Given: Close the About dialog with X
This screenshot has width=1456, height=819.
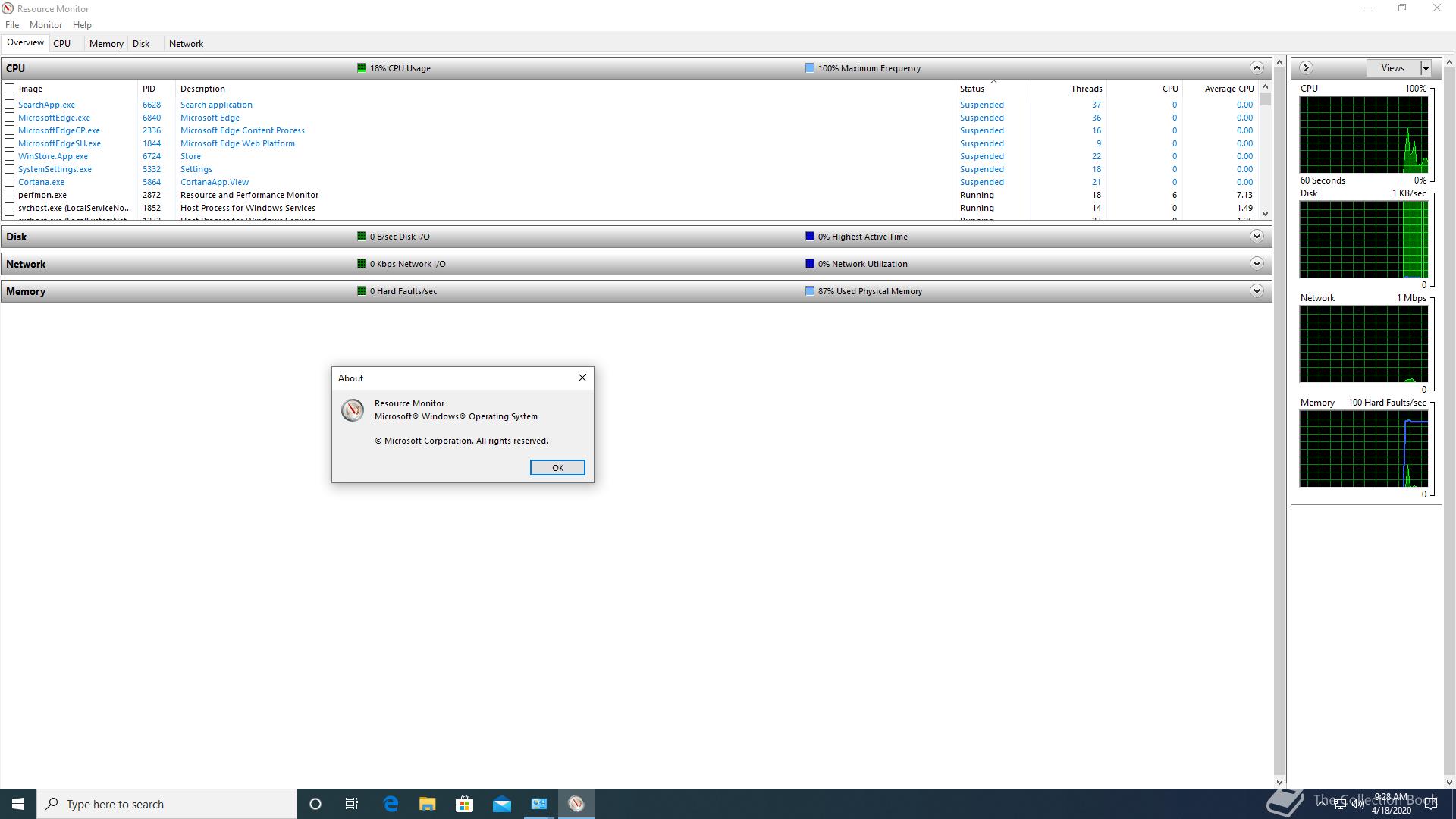Looking at the screenshot, I should 582,378.
